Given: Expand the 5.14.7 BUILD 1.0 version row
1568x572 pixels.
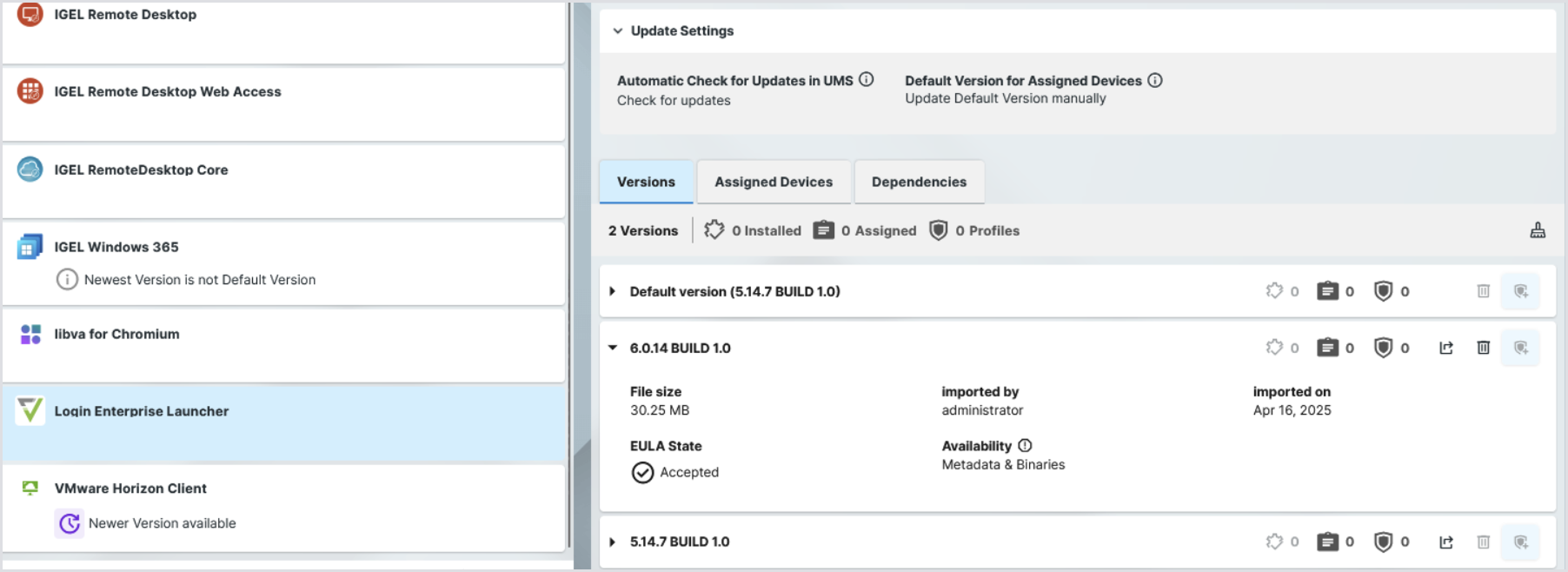Looking at the screenshot, I should [613, 542].
